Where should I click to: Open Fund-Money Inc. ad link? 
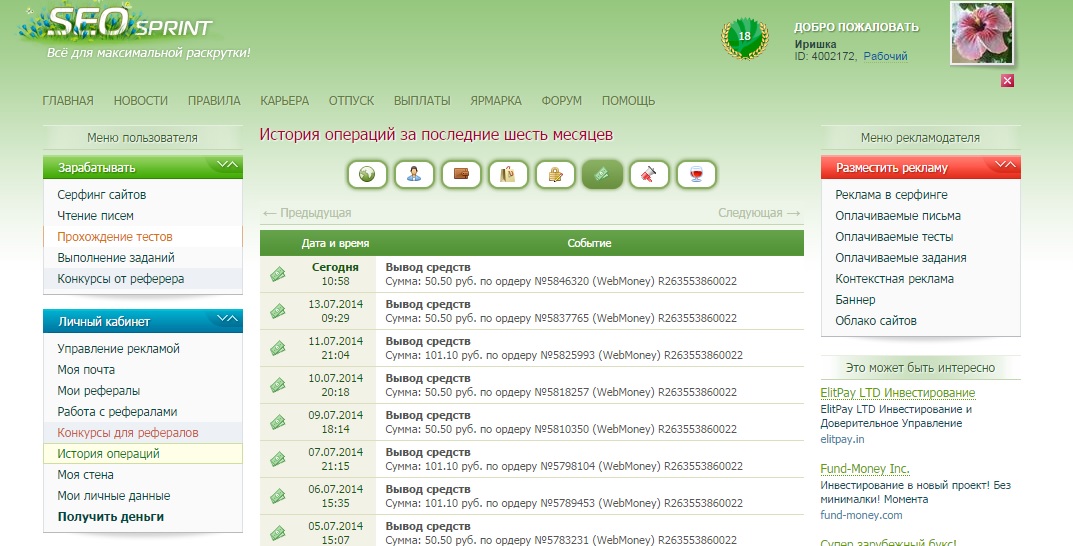pyautogui.click(x=865, y=469)
